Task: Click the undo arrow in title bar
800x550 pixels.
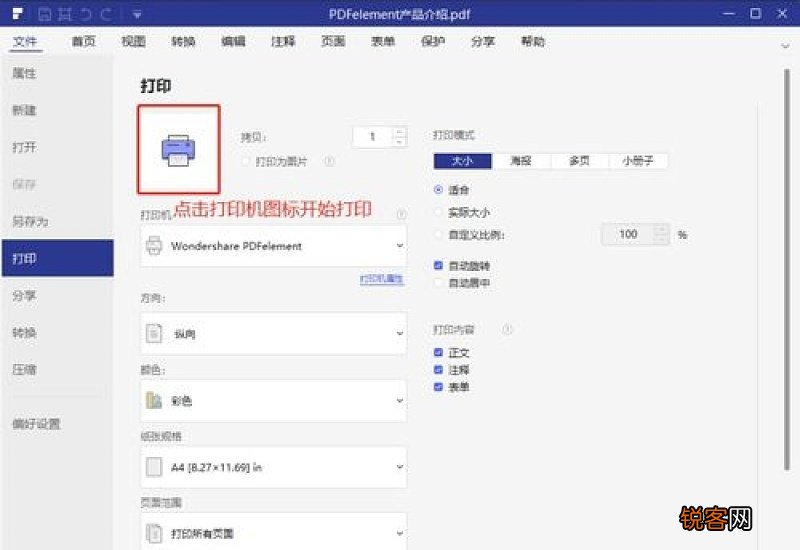Action: coord(86,14)
